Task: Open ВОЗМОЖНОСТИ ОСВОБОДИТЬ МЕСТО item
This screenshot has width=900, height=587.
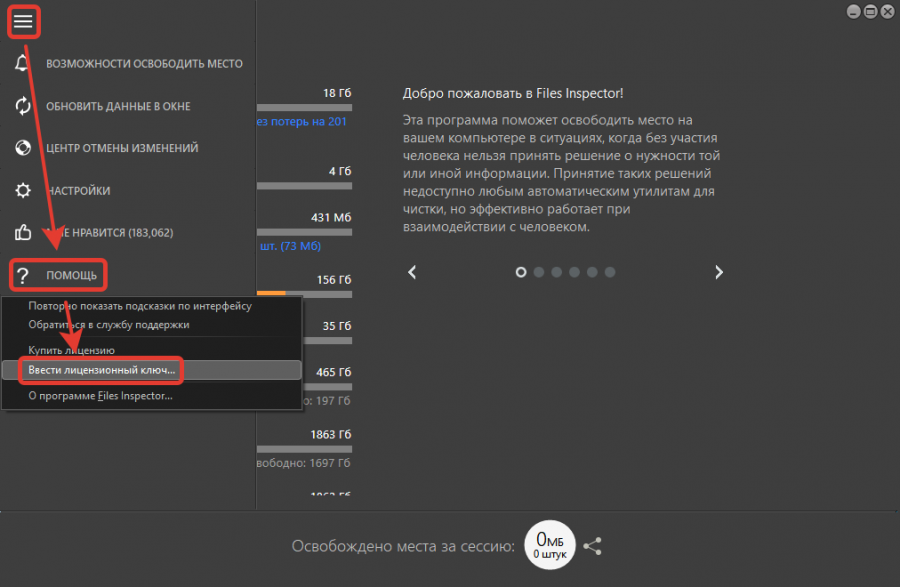Action: point(144,64)
